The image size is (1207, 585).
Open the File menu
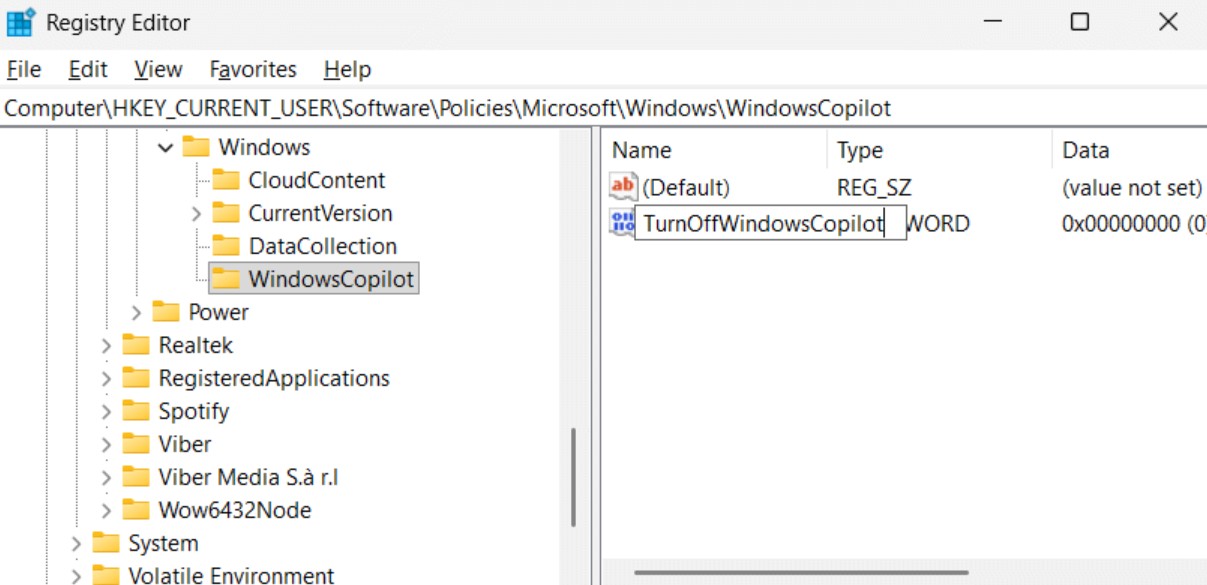tap(24, 70)
